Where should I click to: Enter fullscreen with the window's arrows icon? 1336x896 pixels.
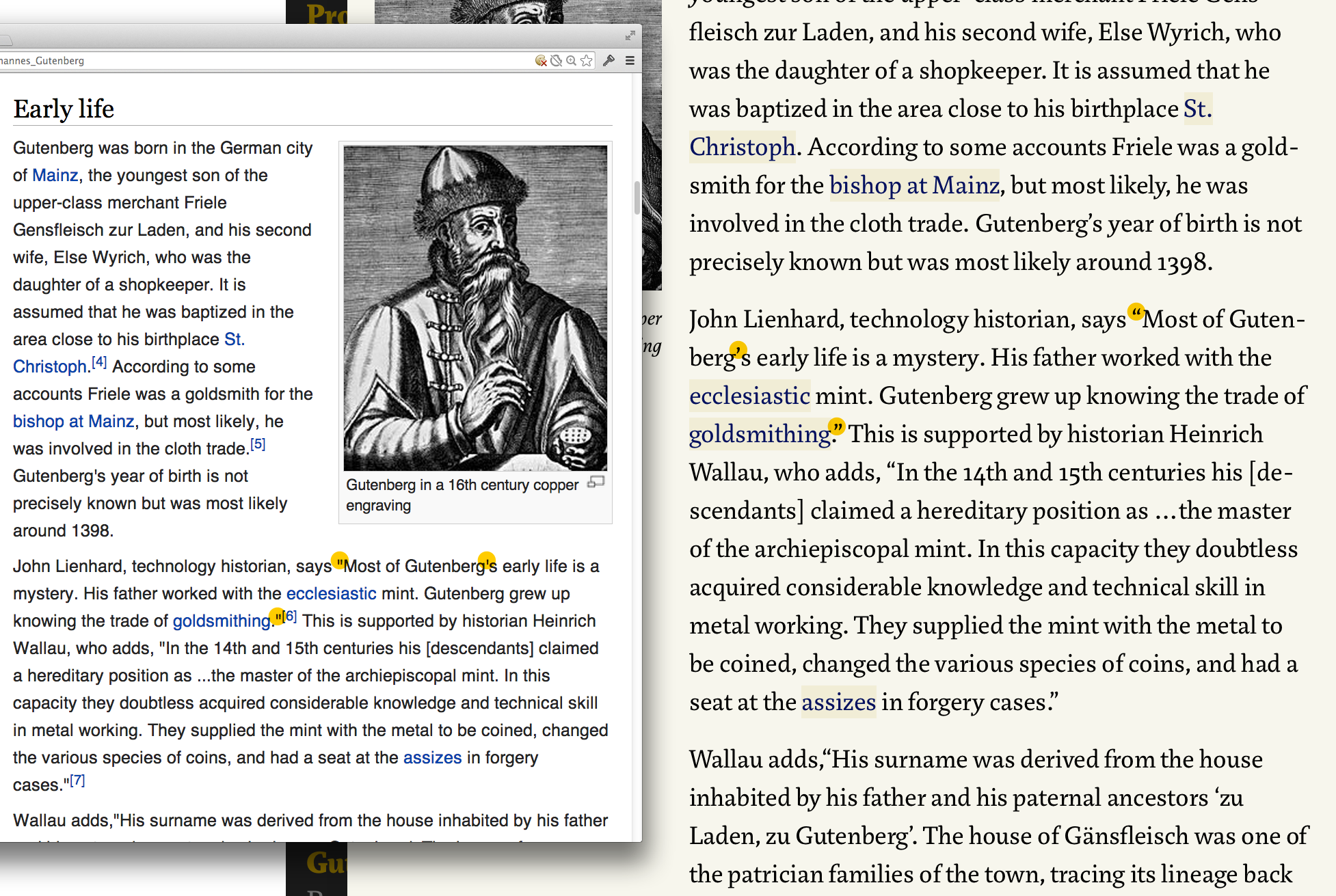click(630, 36)
